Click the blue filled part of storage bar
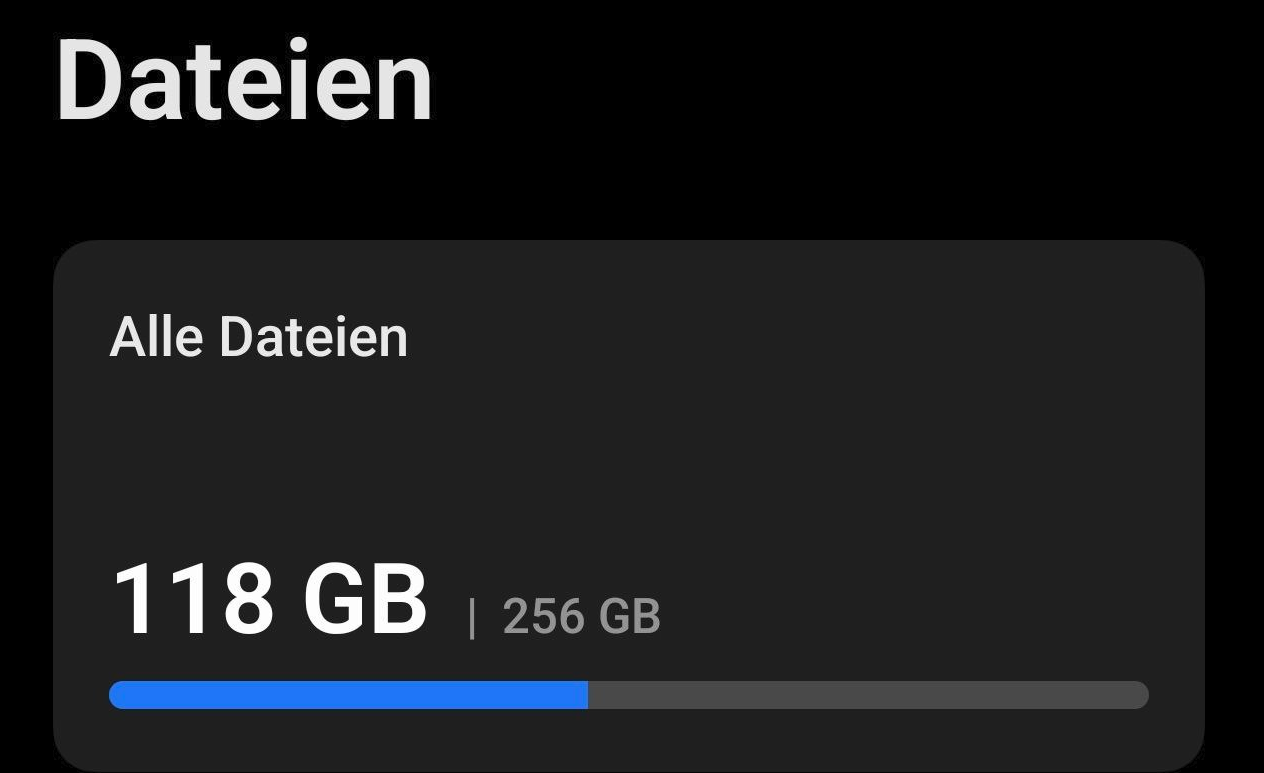Screen dimensions: 1264x773 pyautogui.click(x=348, y=695)
